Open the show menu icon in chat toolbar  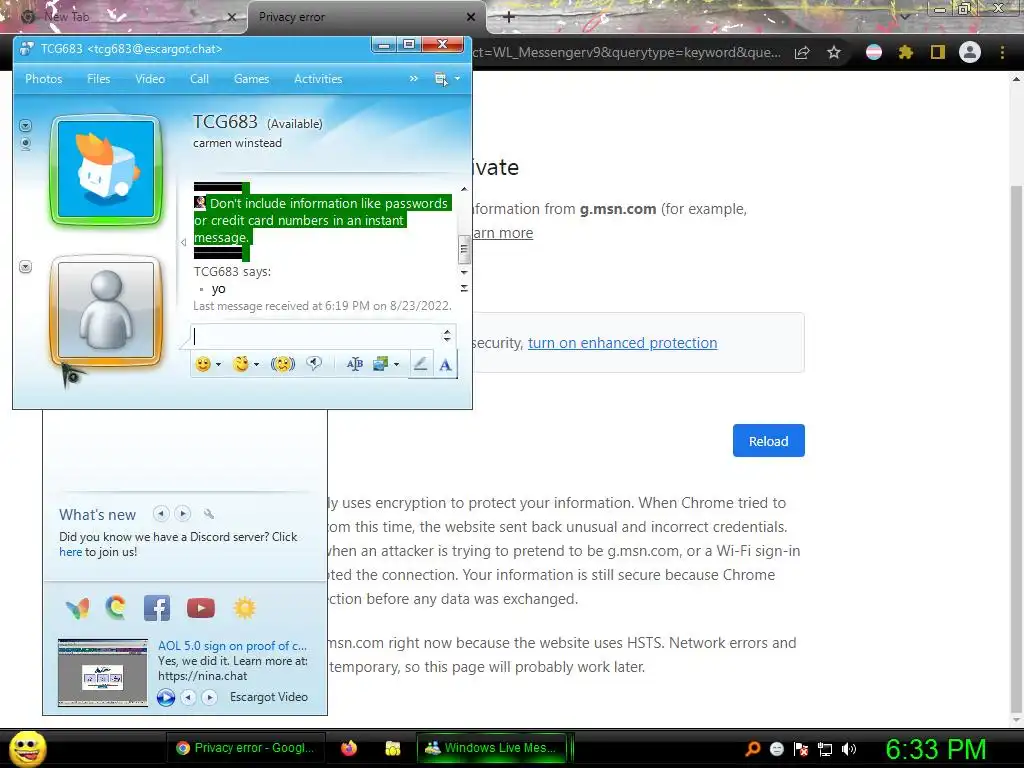(441, 79)
